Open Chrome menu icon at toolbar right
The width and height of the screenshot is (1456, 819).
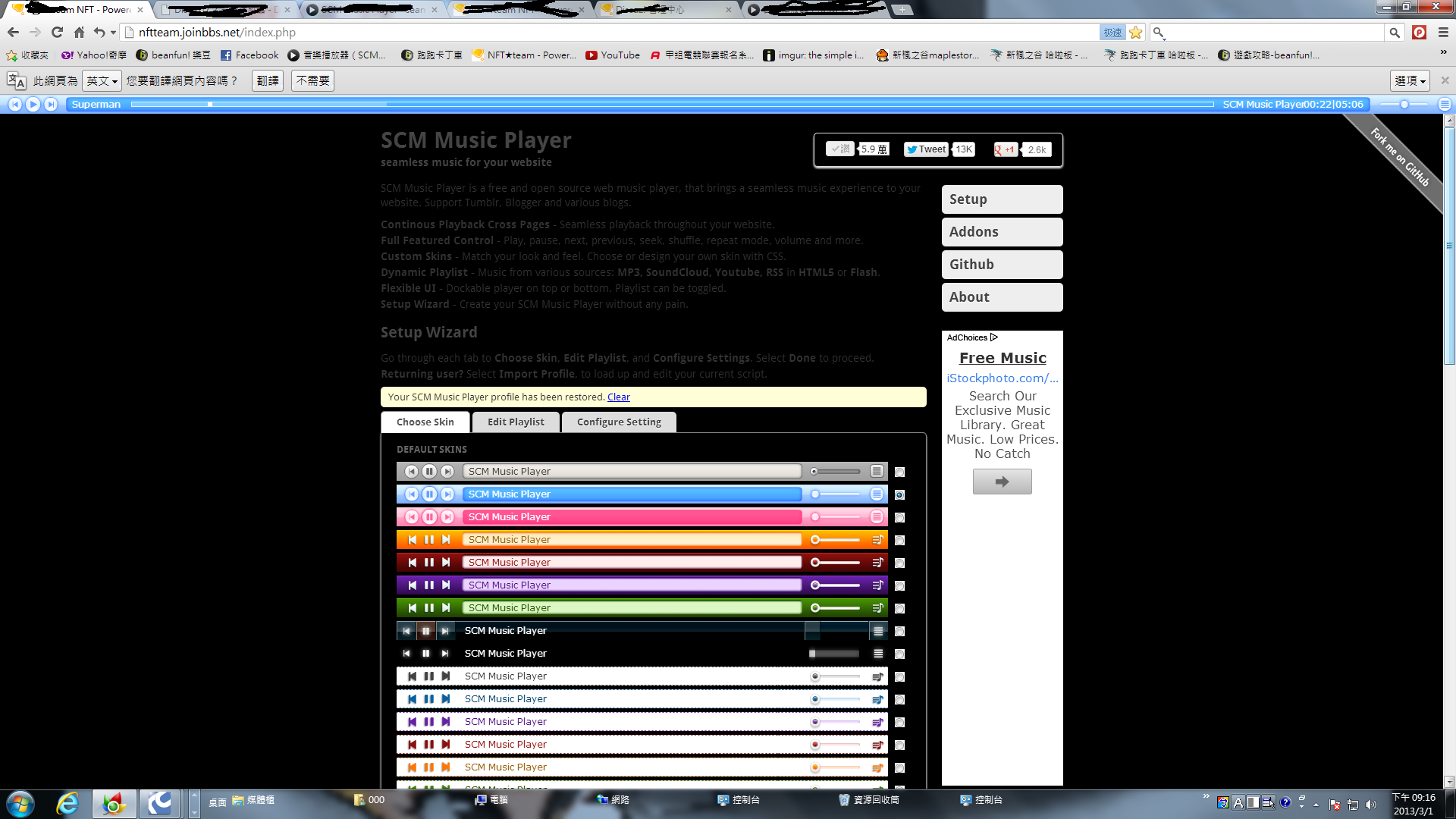[1443, 33]
